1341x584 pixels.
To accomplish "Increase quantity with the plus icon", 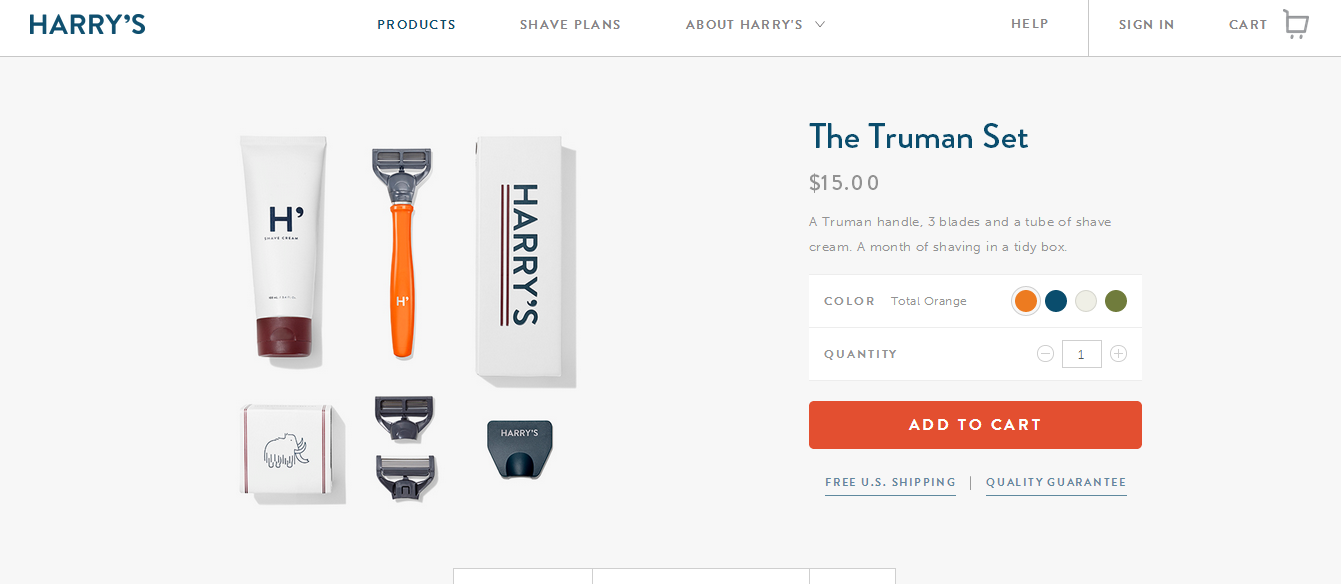I will (1118, 353).
